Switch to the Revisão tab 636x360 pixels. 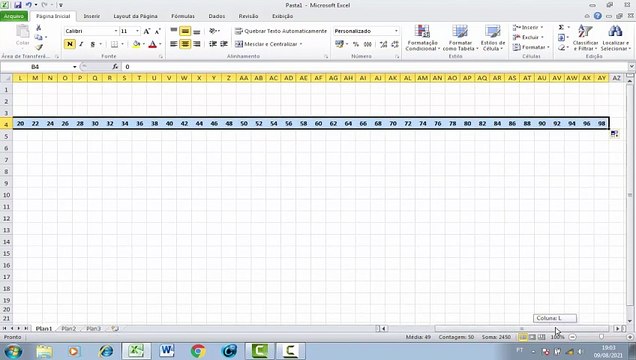point(248,16)
